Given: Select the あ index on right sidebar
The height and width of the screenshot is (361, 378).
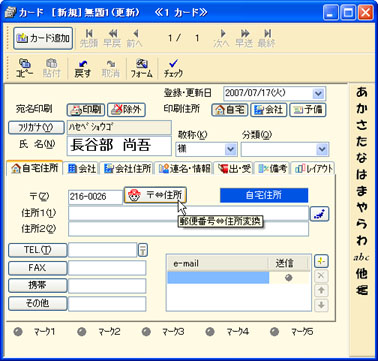Looking at the screenshot, I should tap(362, 92).
